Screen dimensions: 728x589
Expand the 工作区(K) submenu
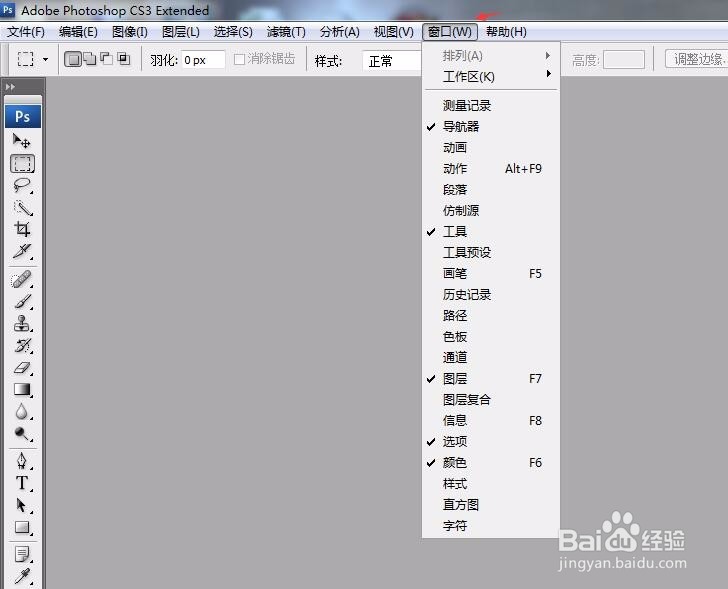pyautogui.click(x=491, y=77)
